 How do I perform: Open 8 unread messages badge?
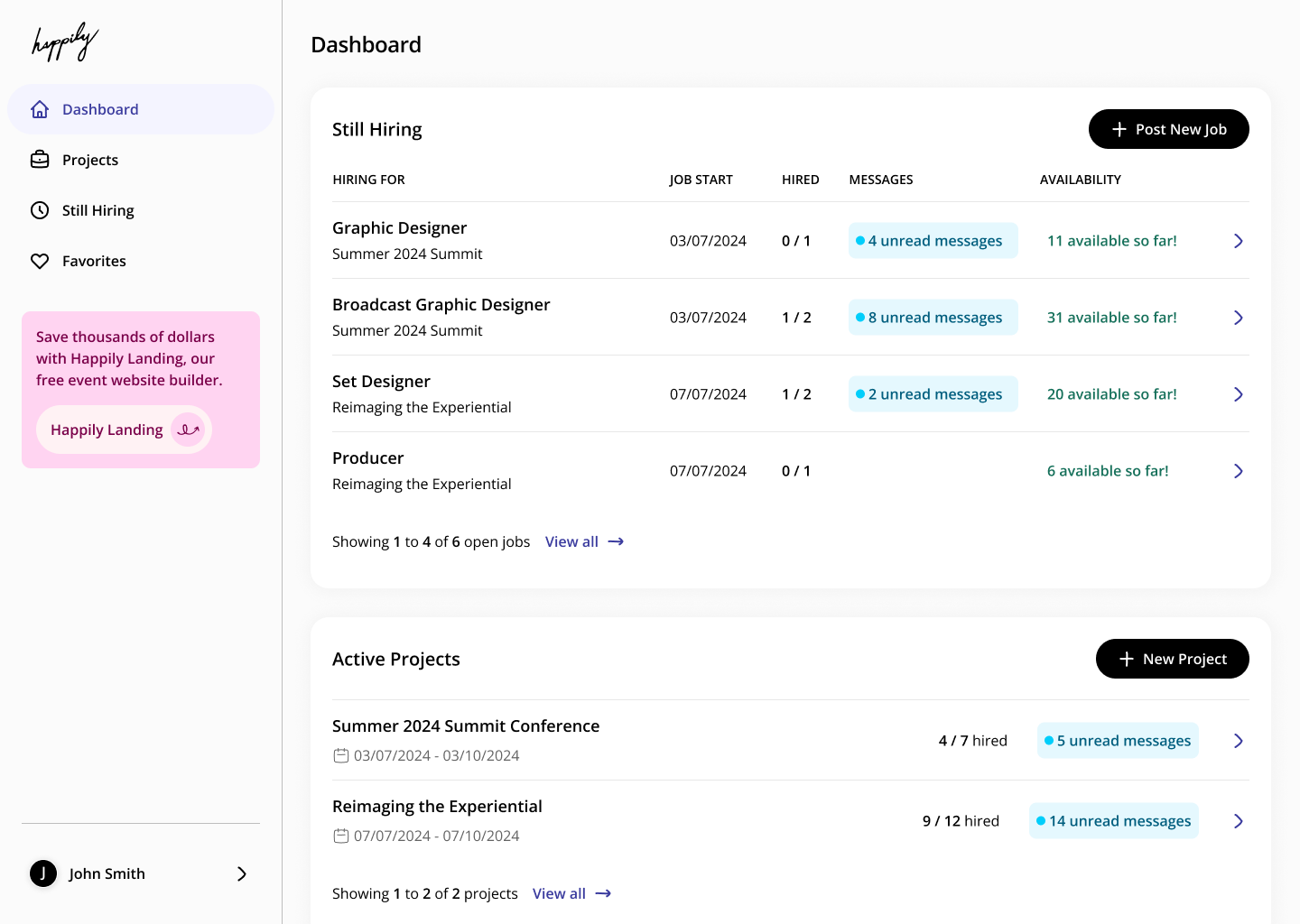pos(933,318)
